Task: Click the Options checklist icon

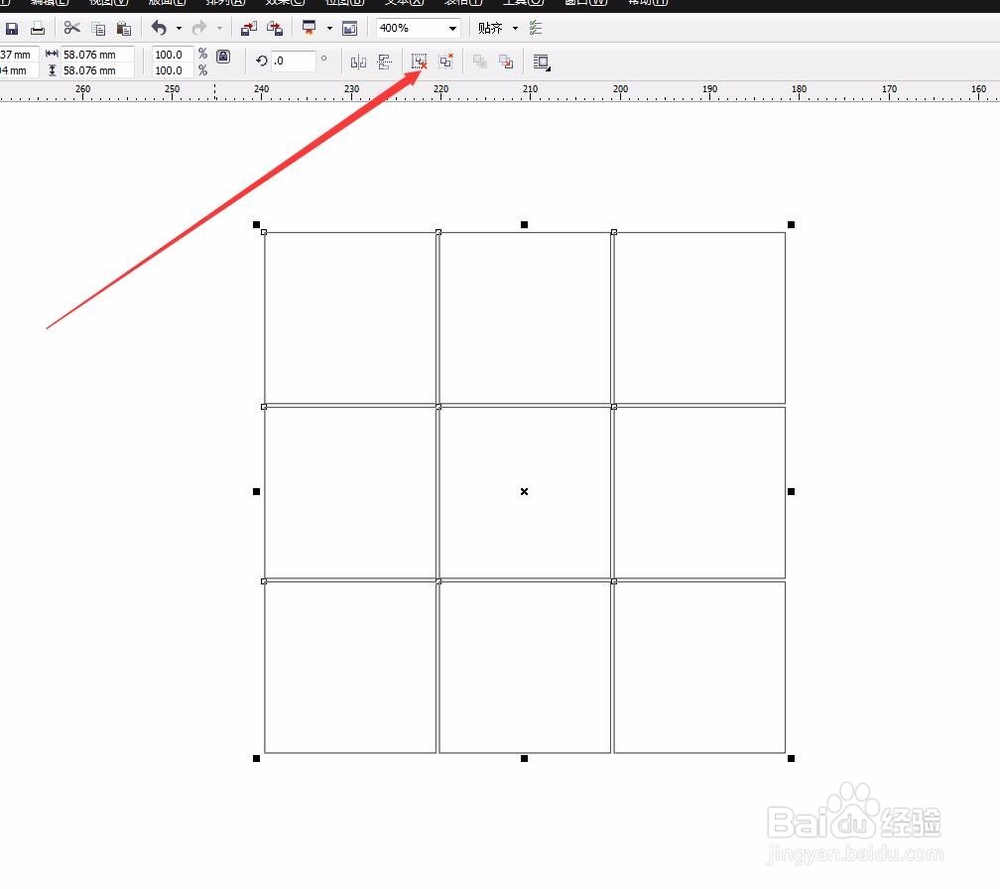Action: tap(536, 28)
